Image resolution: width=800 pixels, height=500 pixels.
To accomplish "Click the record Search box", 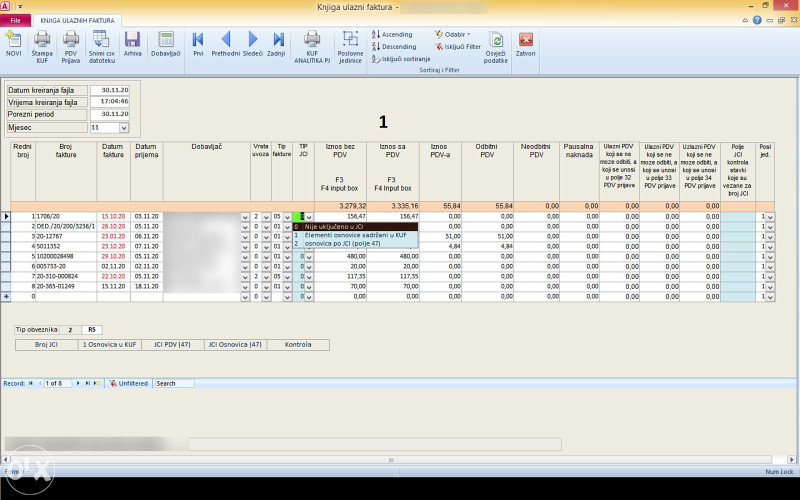I will coord(174,383).
